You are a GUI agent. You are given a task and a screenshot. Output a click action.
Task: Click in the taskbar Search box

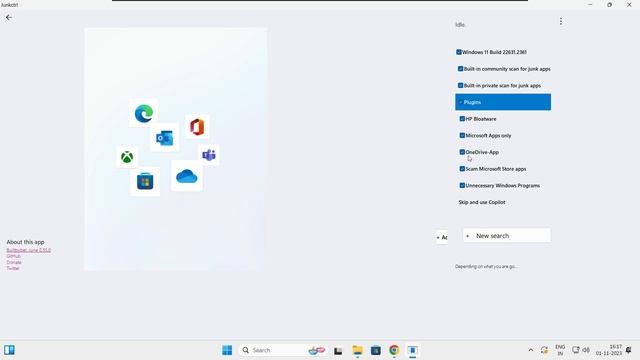[x=282, y=350]
